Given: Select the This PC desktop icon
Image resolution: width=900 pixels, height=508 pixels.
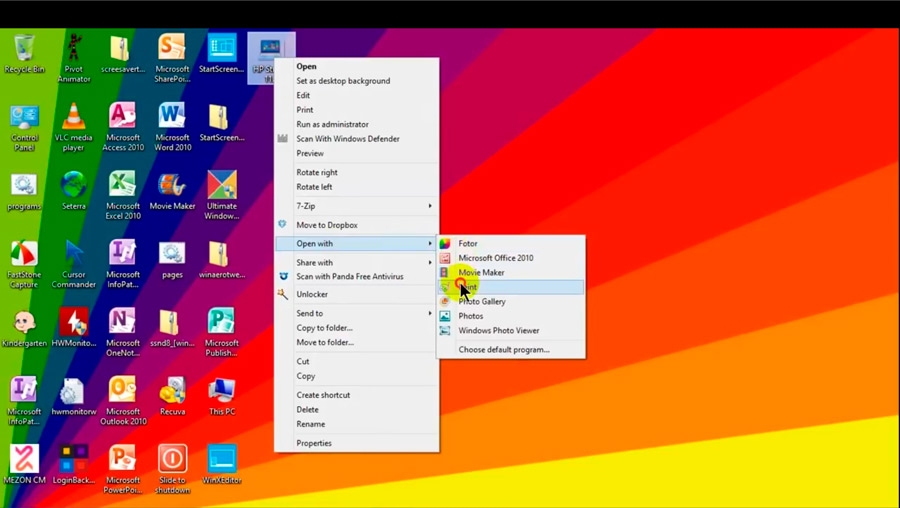Looking at the screenshot, I should tap(222, 397).
